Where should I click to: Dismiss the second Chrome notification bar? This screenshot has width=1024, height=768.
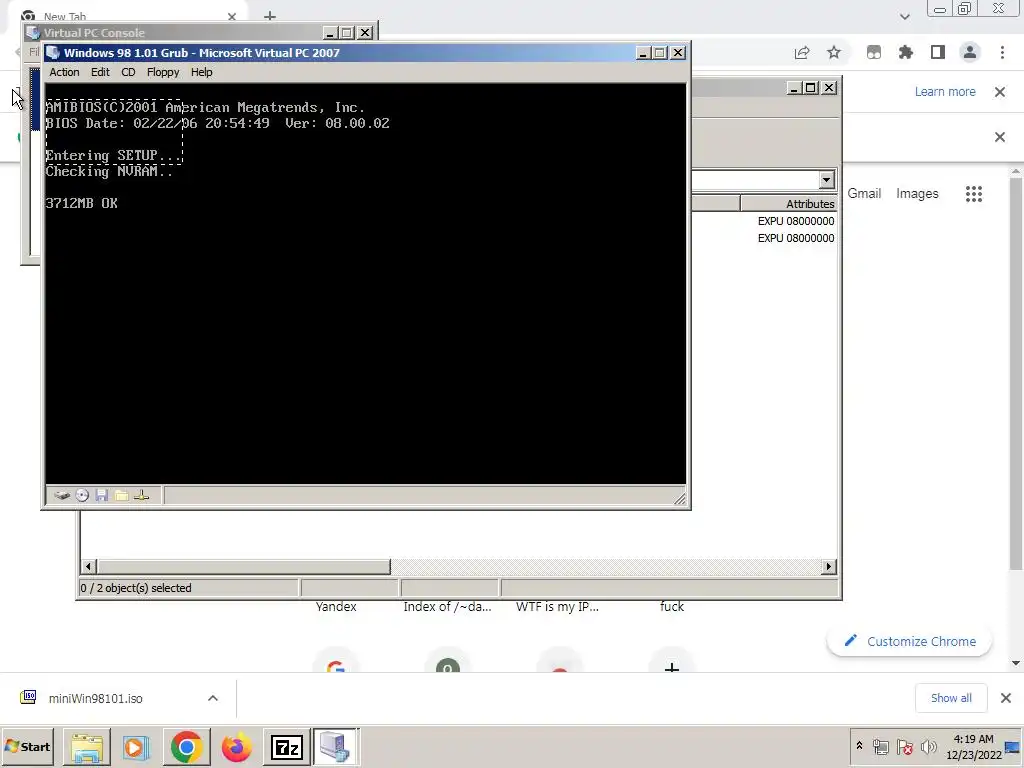point(1000,137)
